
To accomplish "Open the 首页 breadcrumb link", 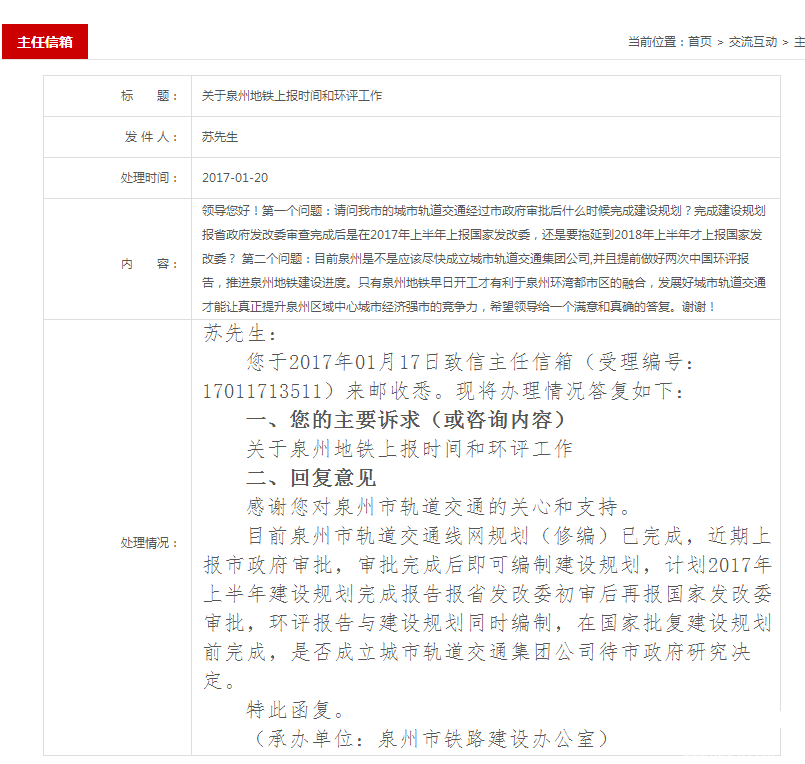I will (x=700, y=42).
